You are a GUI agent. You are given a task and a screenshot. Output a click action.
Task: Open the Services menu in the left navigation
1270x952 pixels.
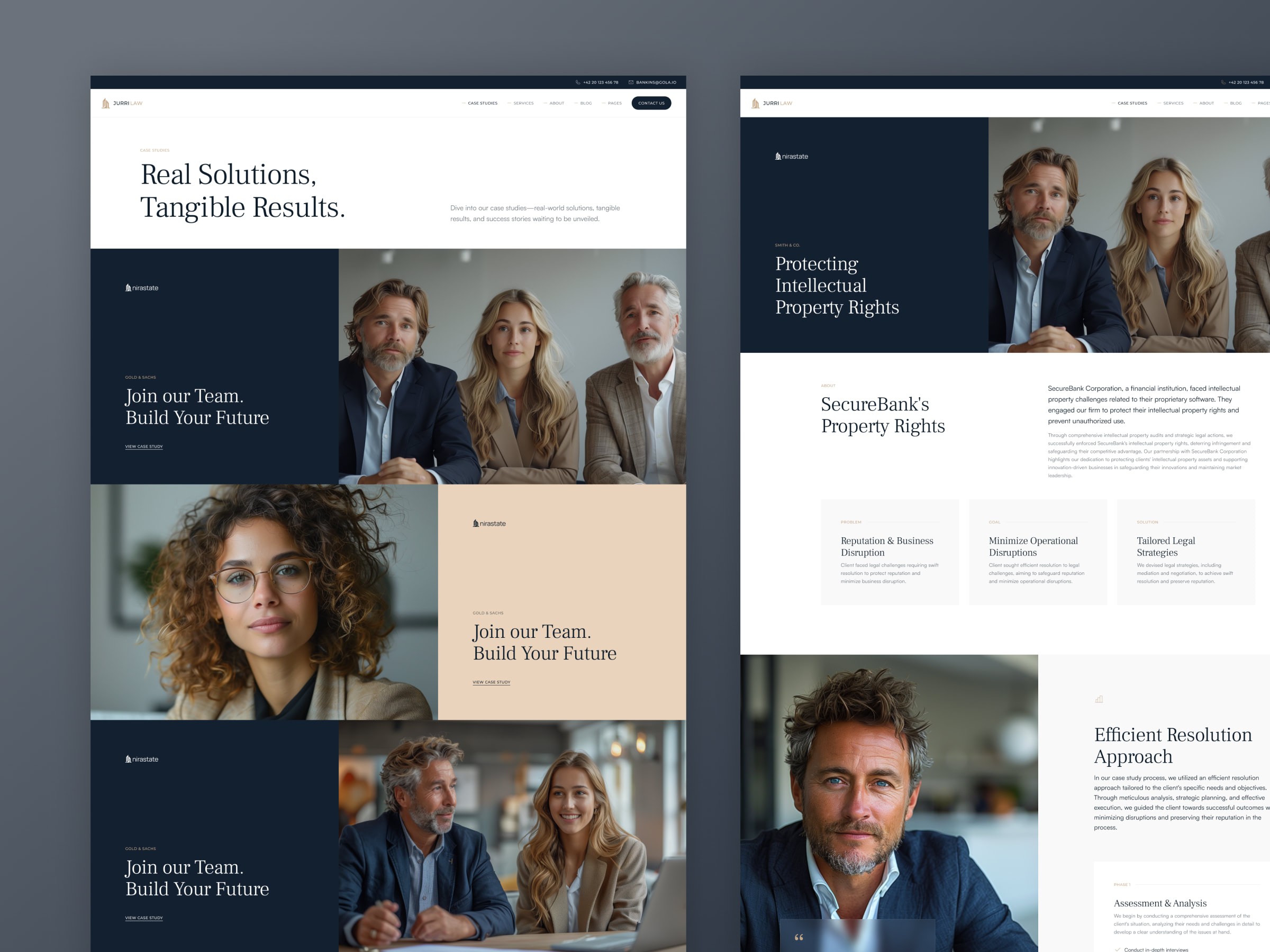(523, 103)
